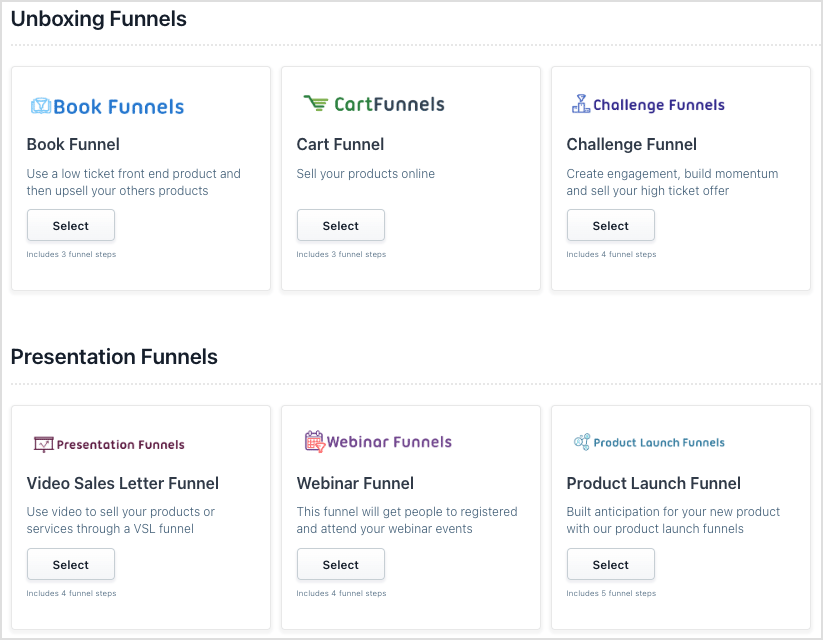
Task: Click "Includes 3 funnel steps" under Book Funnel
Action: point(71,254)
